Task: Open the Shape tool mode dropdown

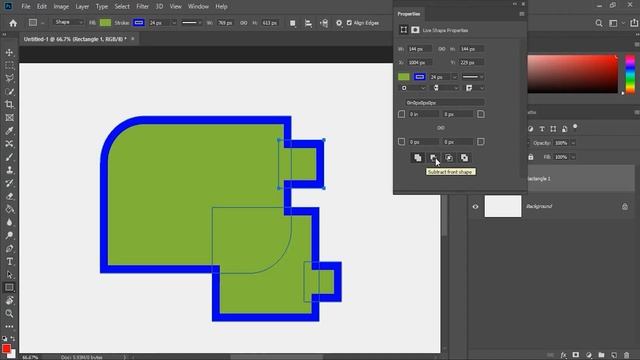Action: (x=68, y=22)
